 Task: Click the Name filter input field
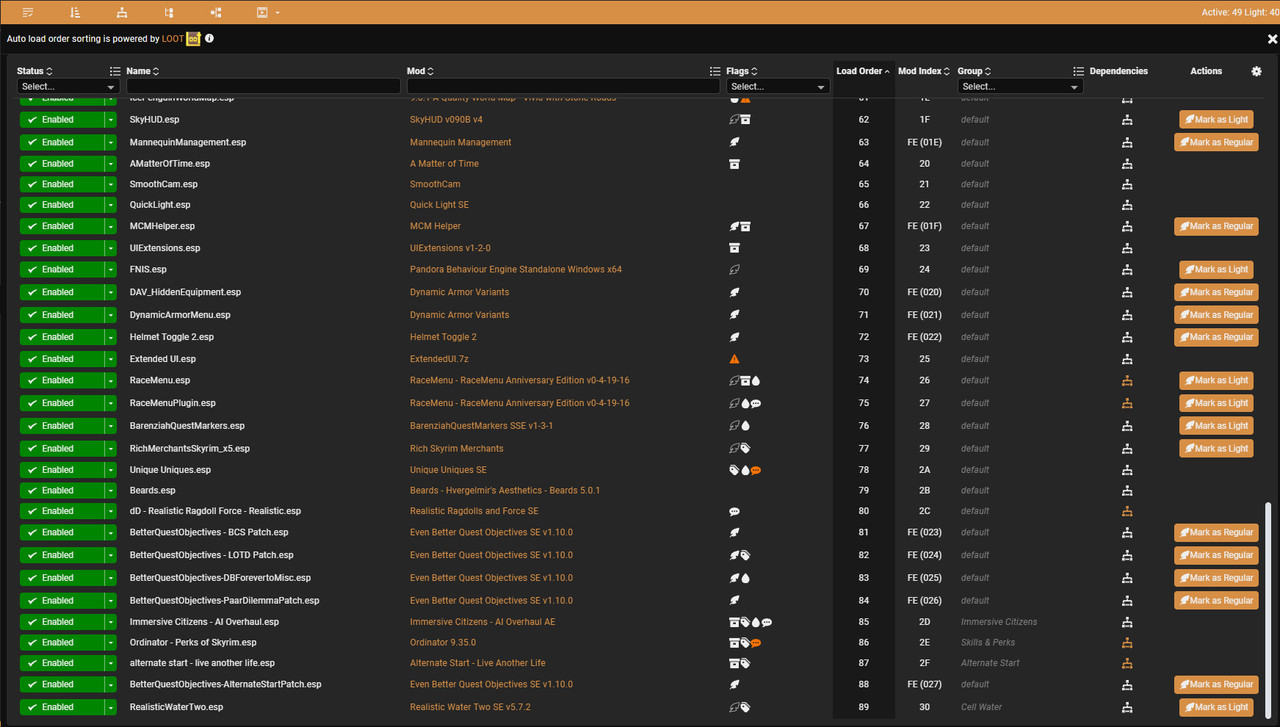[263, 87]
